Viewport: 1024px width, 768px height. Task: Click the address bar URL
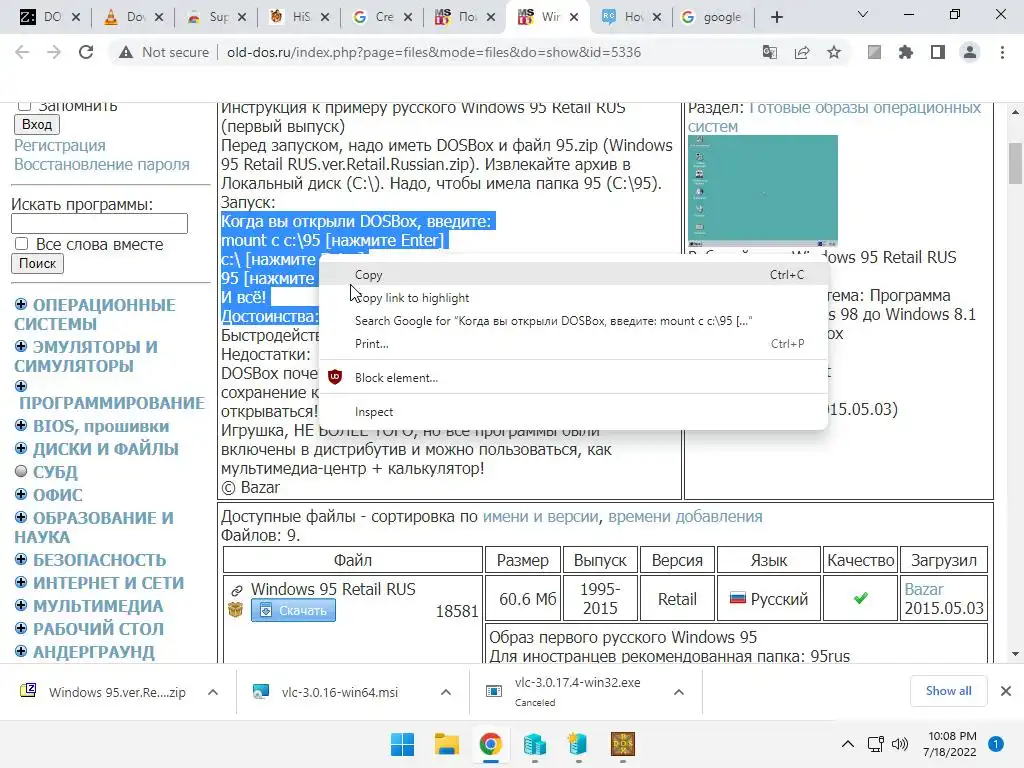coord(434,52)
